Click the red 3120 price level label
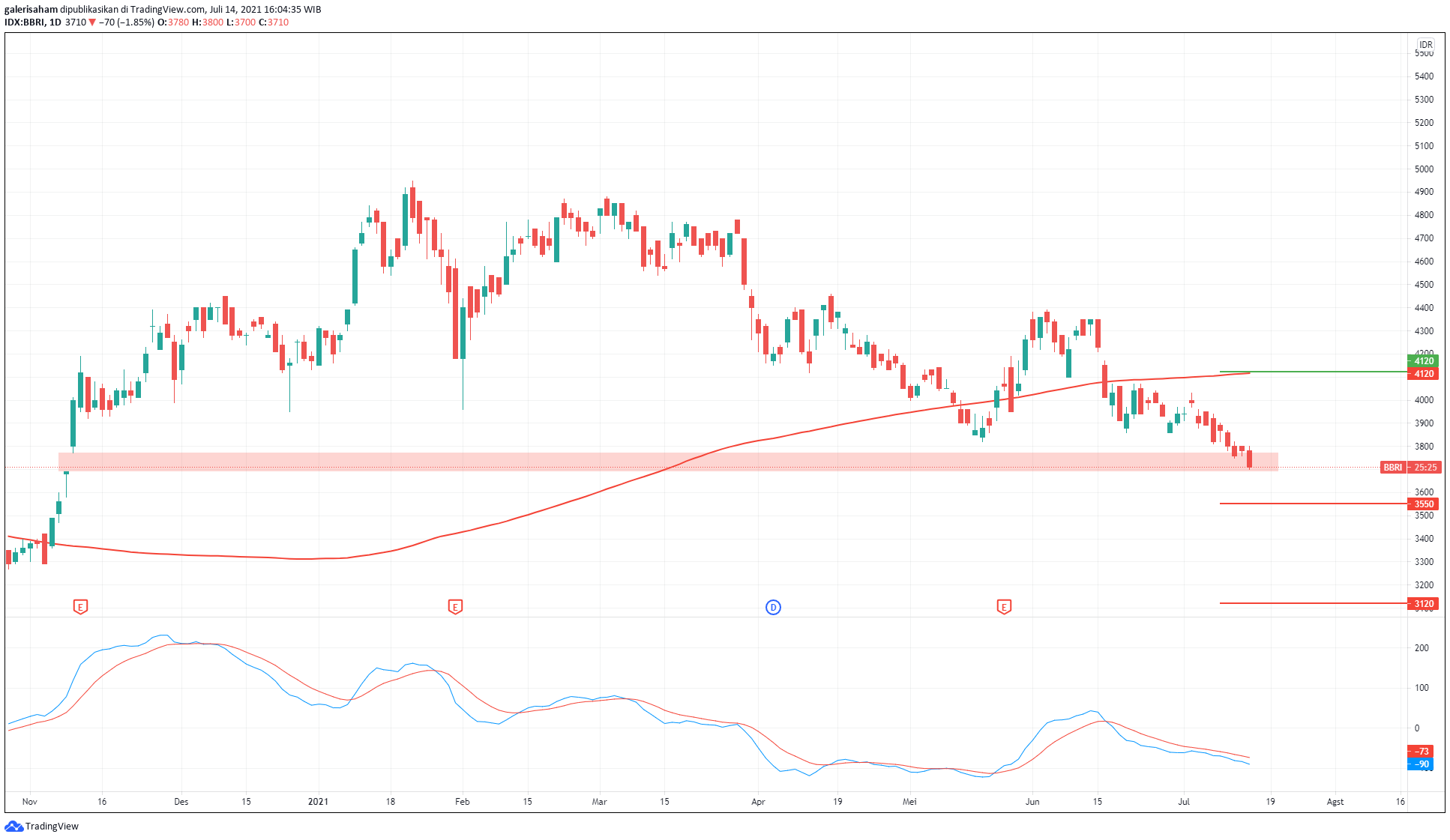 tap(1423, 603)
